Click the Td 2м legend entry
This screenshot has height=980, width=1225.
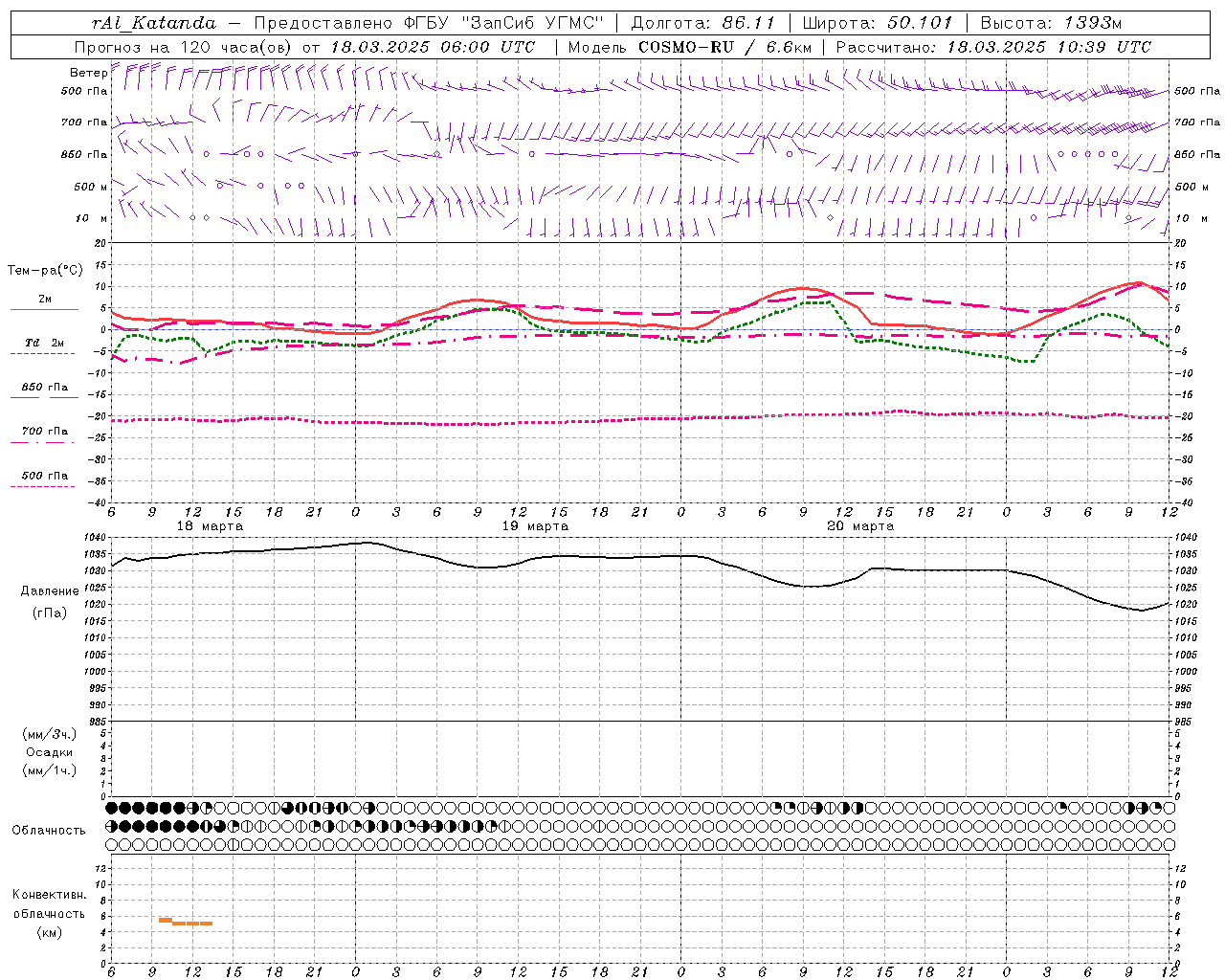click(x=44, y=343)
